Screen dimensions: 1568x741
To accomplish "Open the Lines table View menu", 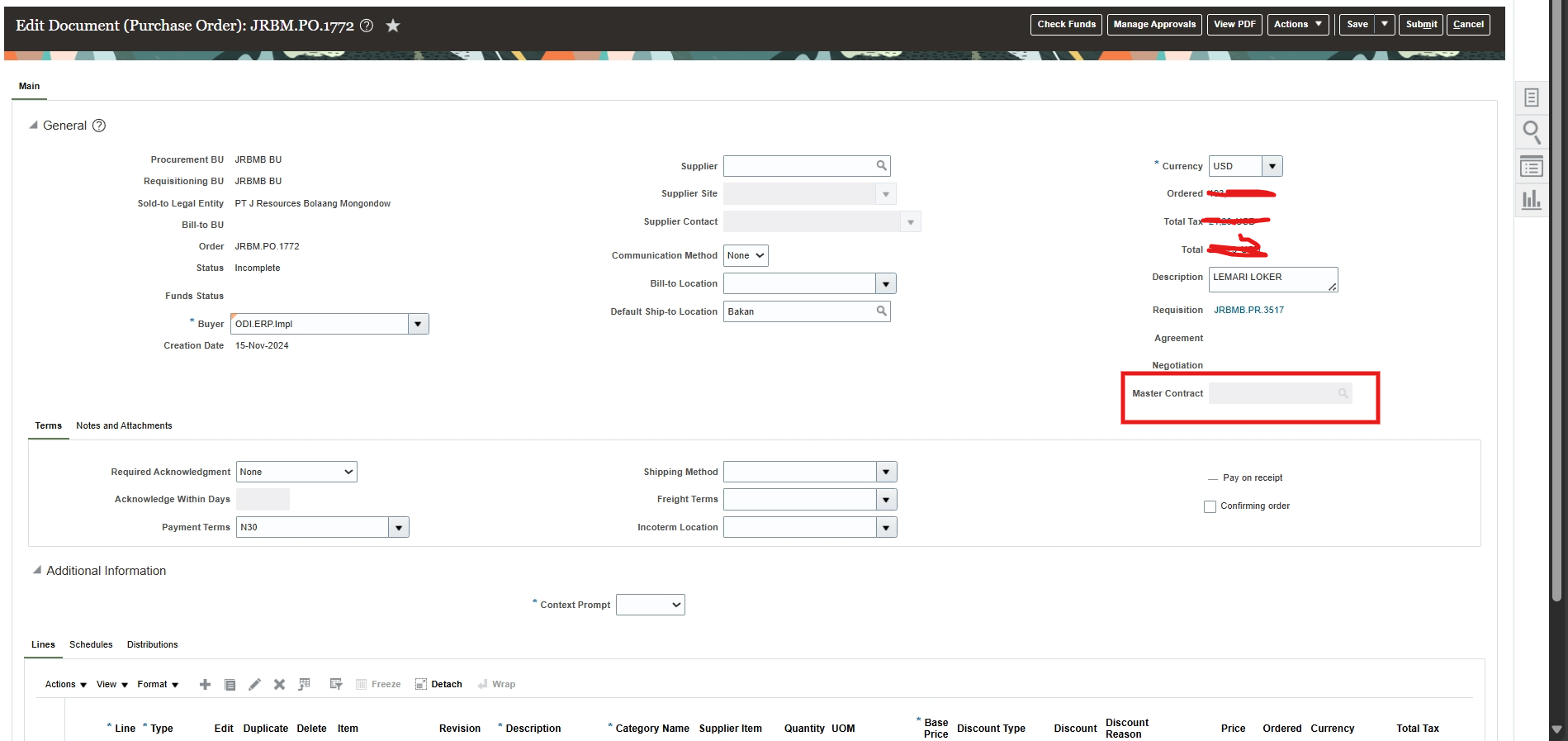I will pos(112,684).
